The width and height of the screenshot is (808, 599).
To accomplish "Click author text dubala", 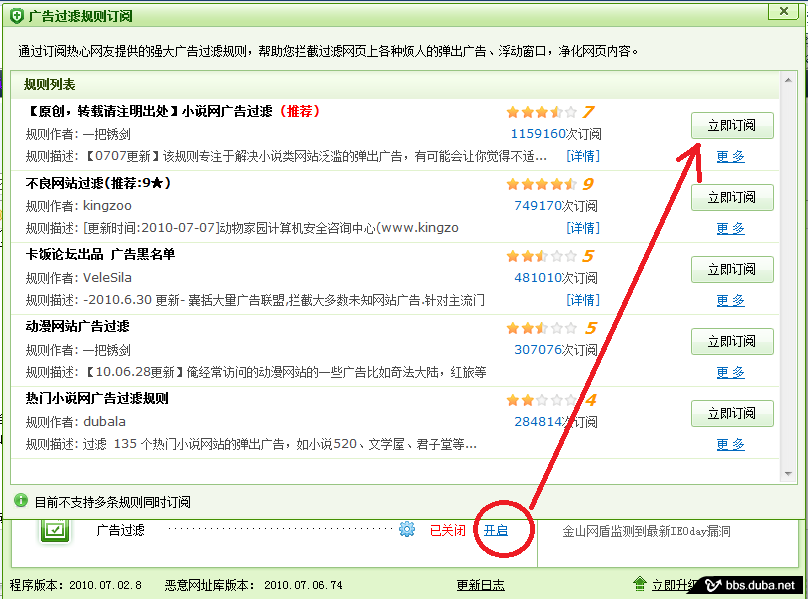I will (x=104, y=422).
